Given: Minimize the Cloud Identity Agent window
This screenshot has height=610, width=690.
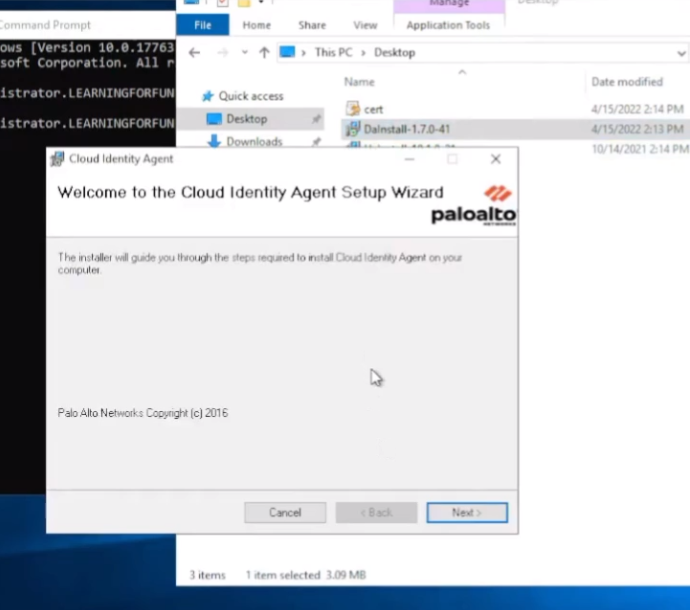Looking at the screenshot, I should tap(410, 159).
